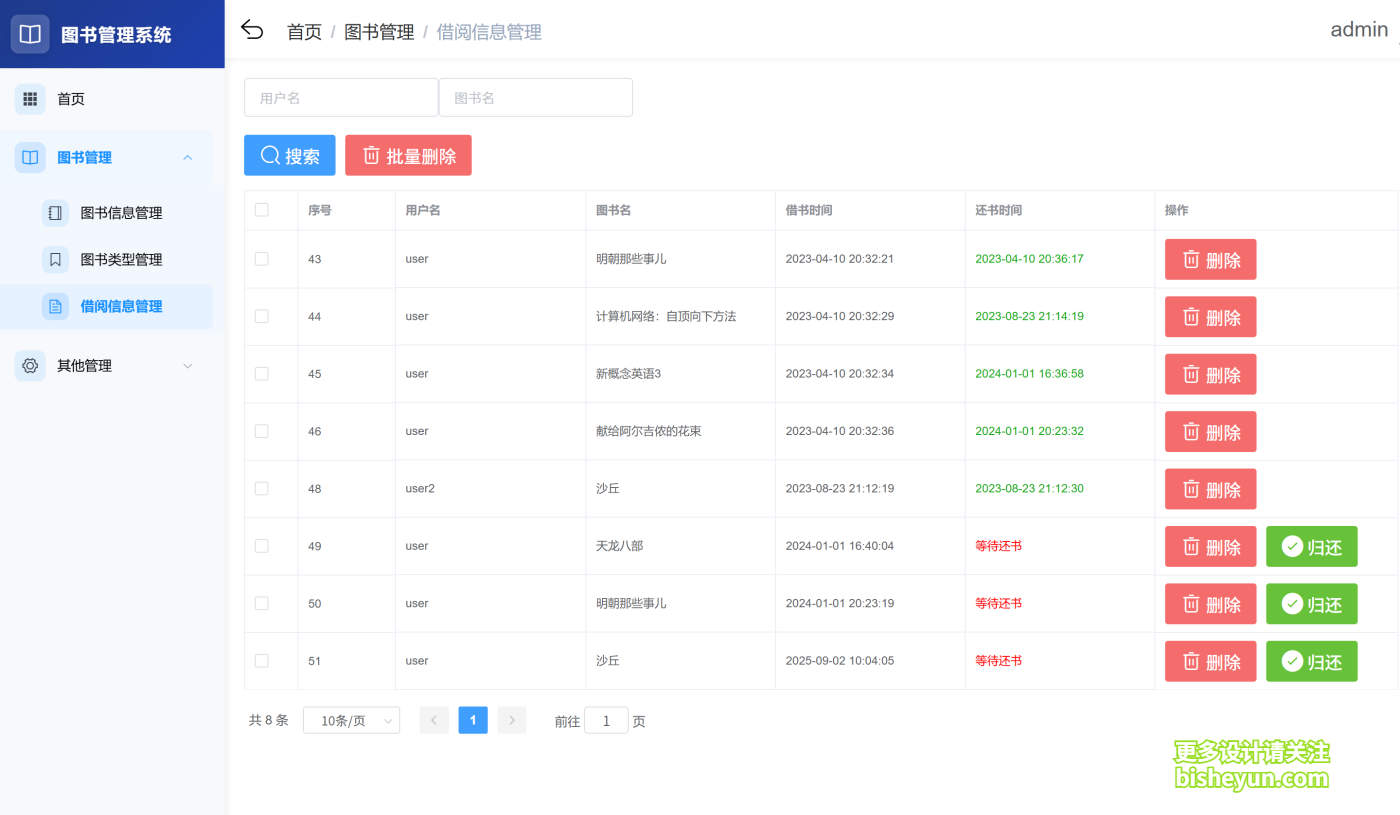Check the checkbox for row 48 user2
The width and height of the screenshot is (1400, 815).
[x=262, y=488]
